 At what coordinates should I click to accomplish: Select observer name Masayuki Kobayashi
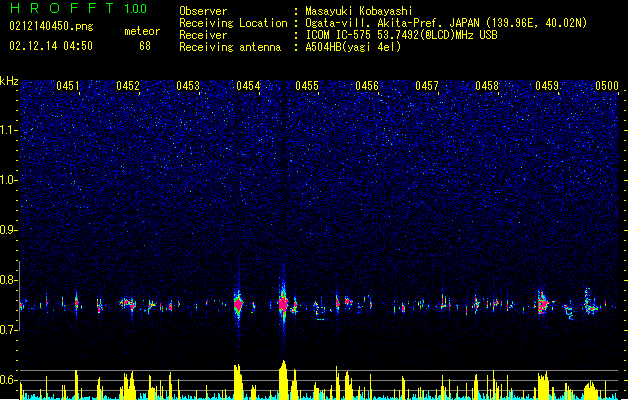coord(358,11)
